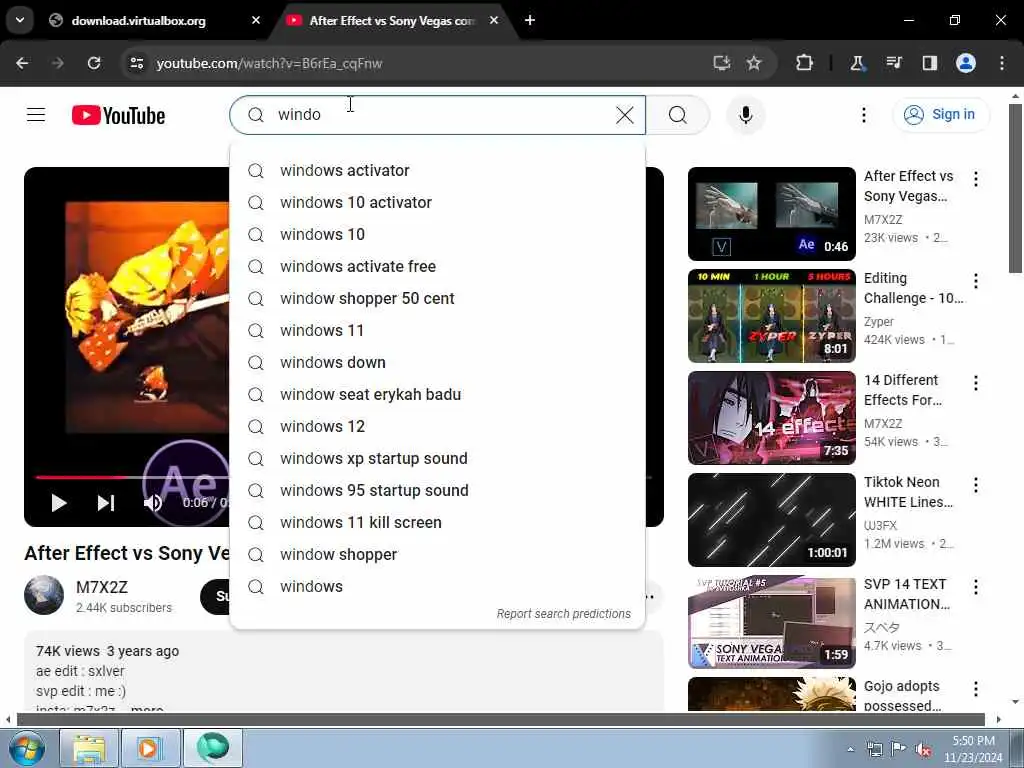Open the YouTube hamburger guide menu
Screen dimensions: 1024x768
point(36,115)
